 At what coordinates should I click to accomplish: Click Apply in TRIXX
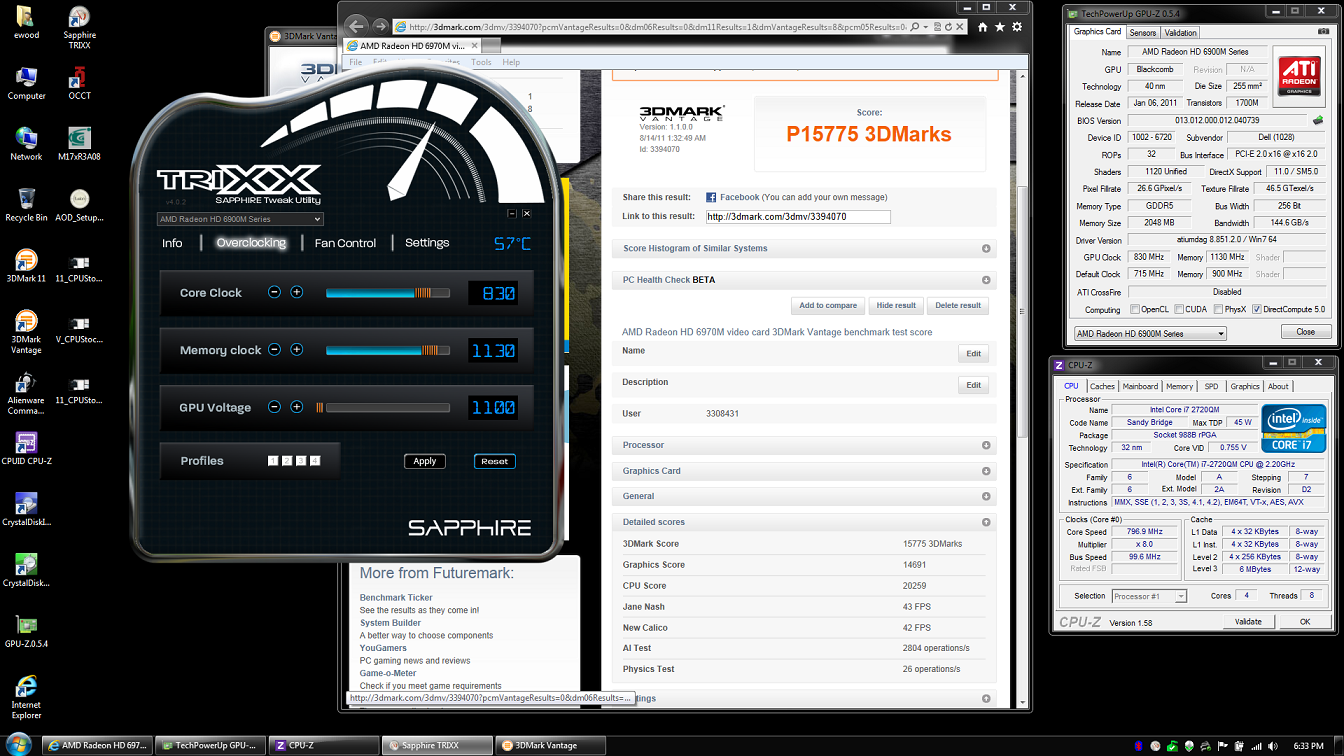pos(425,461)
